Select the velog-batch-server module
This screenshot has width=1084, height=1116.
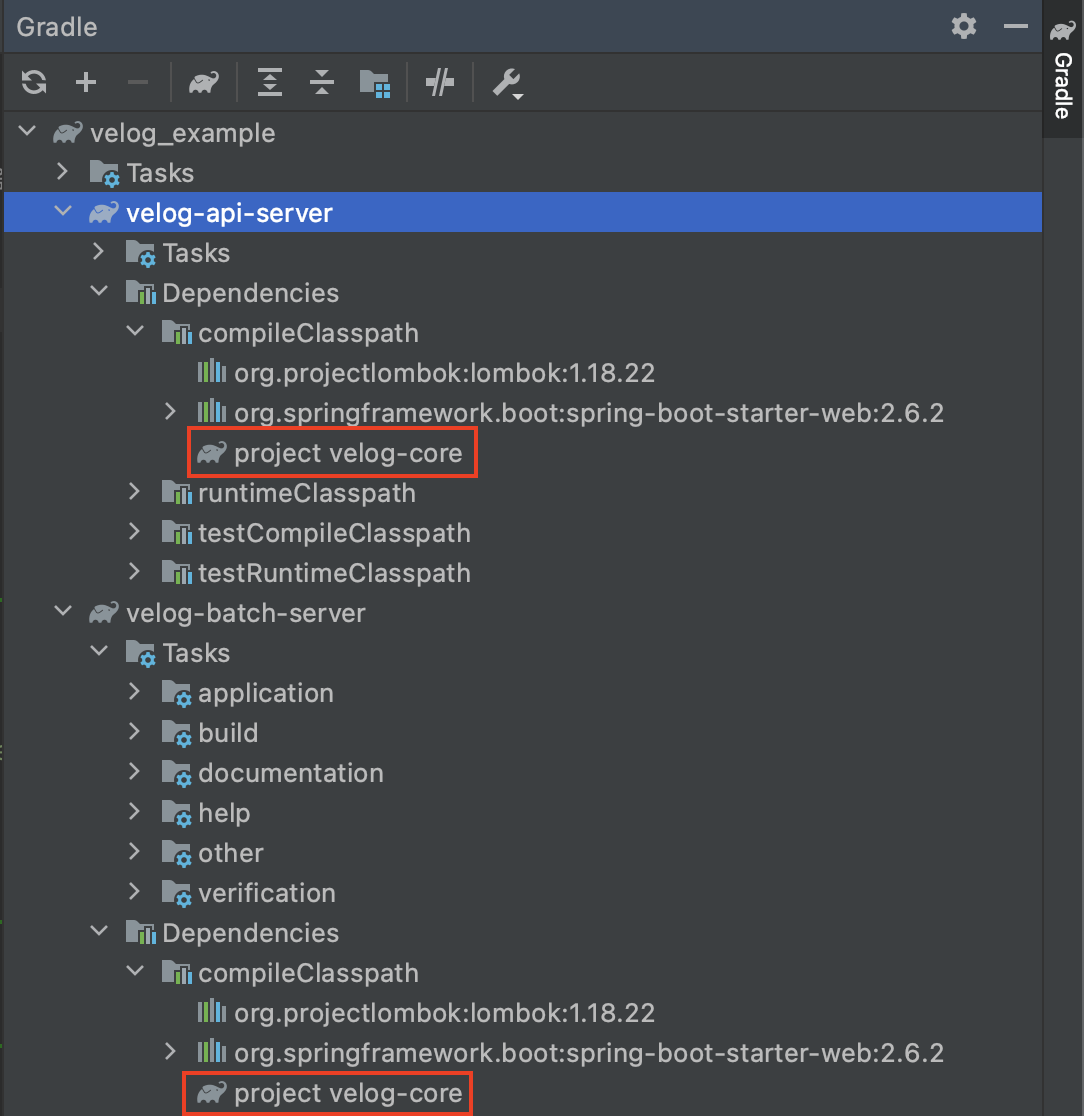pos(522,612)
